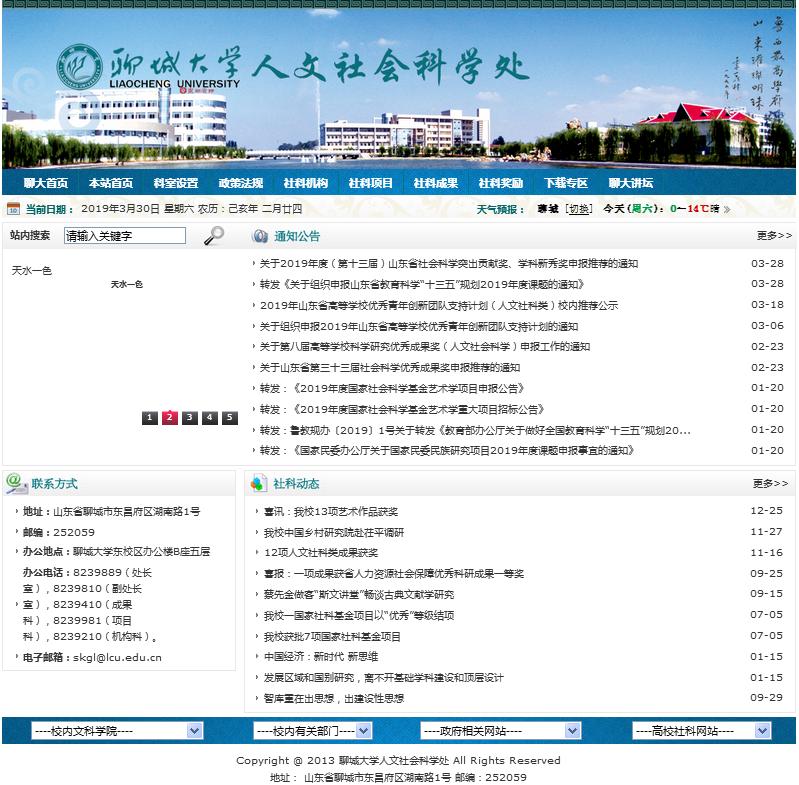Click the 切换 city switch link

click(x=579, y=209)
